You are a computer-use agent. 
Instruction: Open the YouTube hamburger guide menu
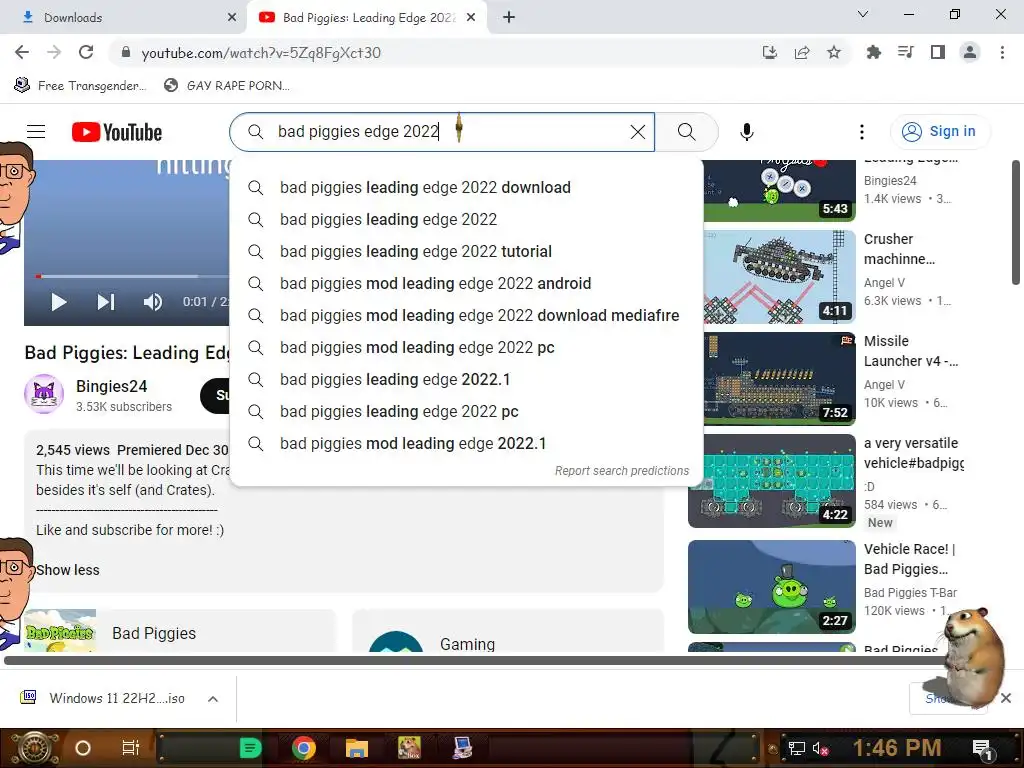[36, 132]
